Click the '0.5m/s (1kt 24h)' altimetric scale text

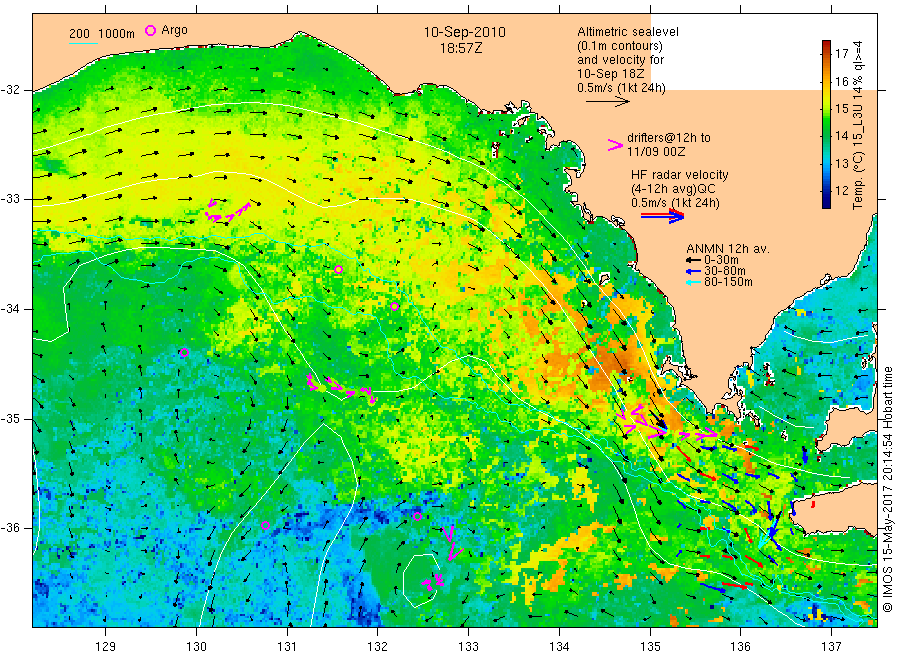click(x=621, y=88)
